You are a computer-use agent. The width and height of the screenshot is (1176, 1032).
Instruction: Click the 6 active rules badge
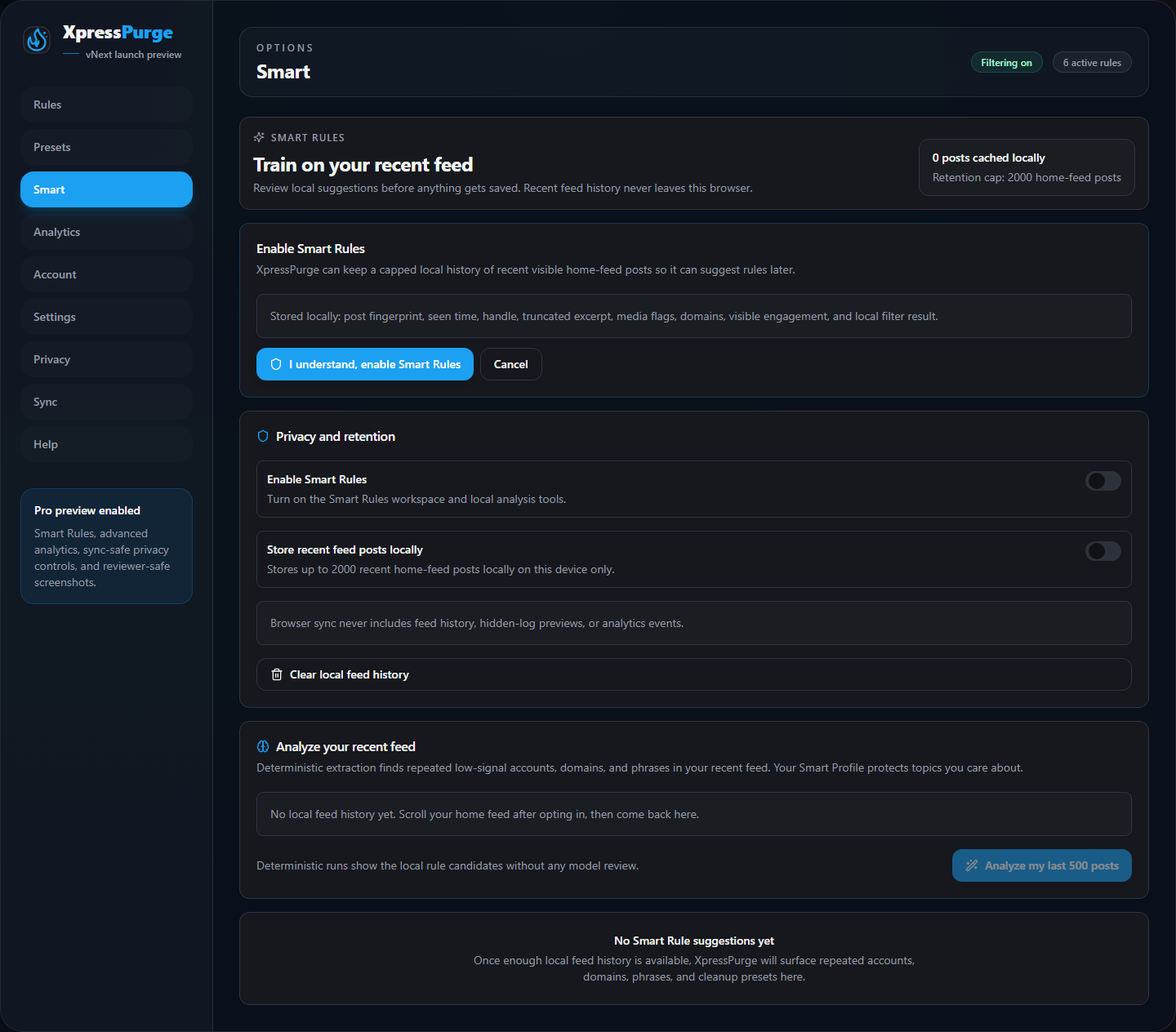(x=1092, y=63)
